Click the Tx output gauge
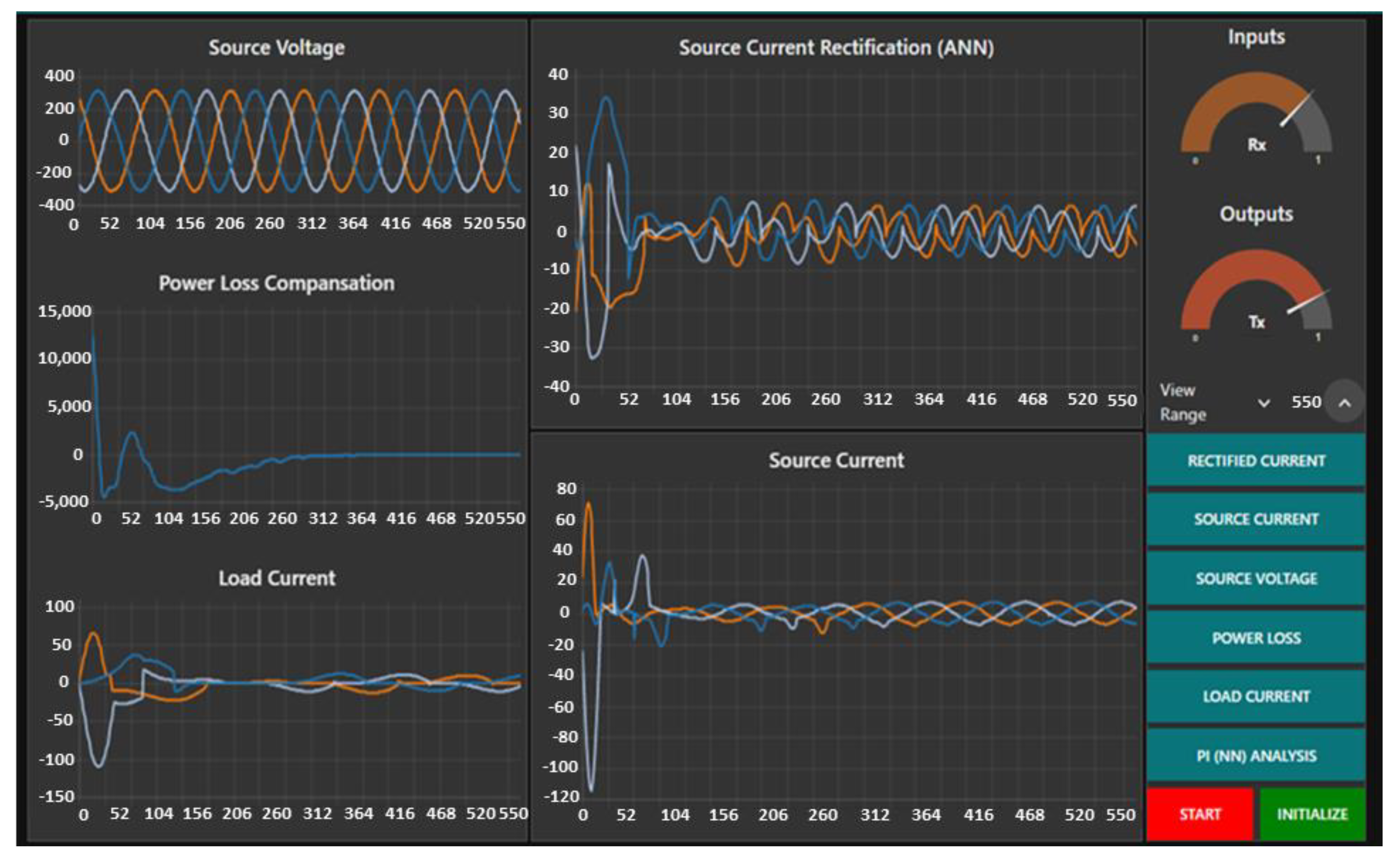Viewport: 1400px width, 858px height. 1256,294
